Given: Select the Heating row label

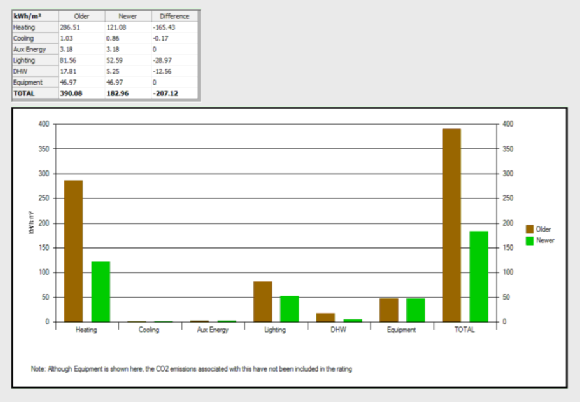Looking at the screenshot, I should (35, 27).
